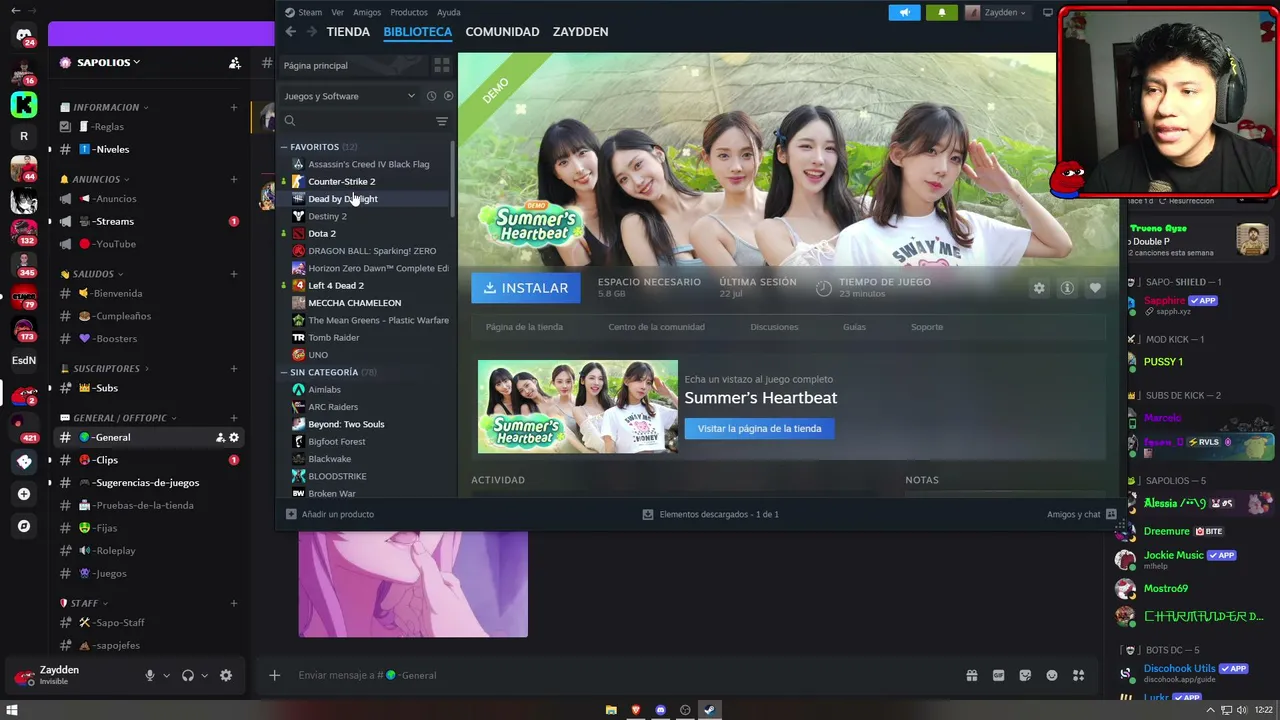1280x720 pixels.
Task: Open the Centro de la comunidad link
Action: click(x=656, y=327)
